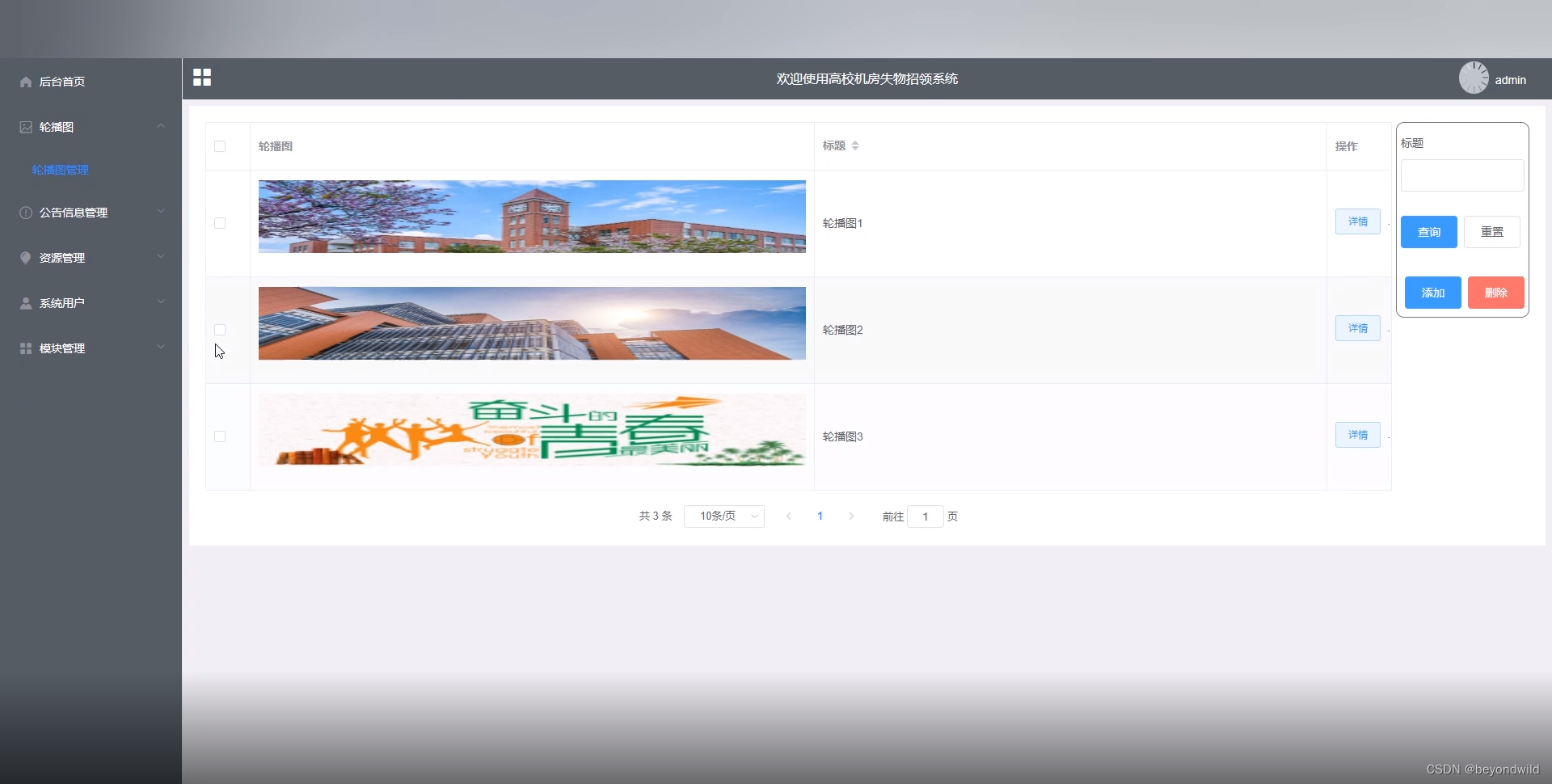
Task: Click the 后台首页 home icon
Action: 25,82
